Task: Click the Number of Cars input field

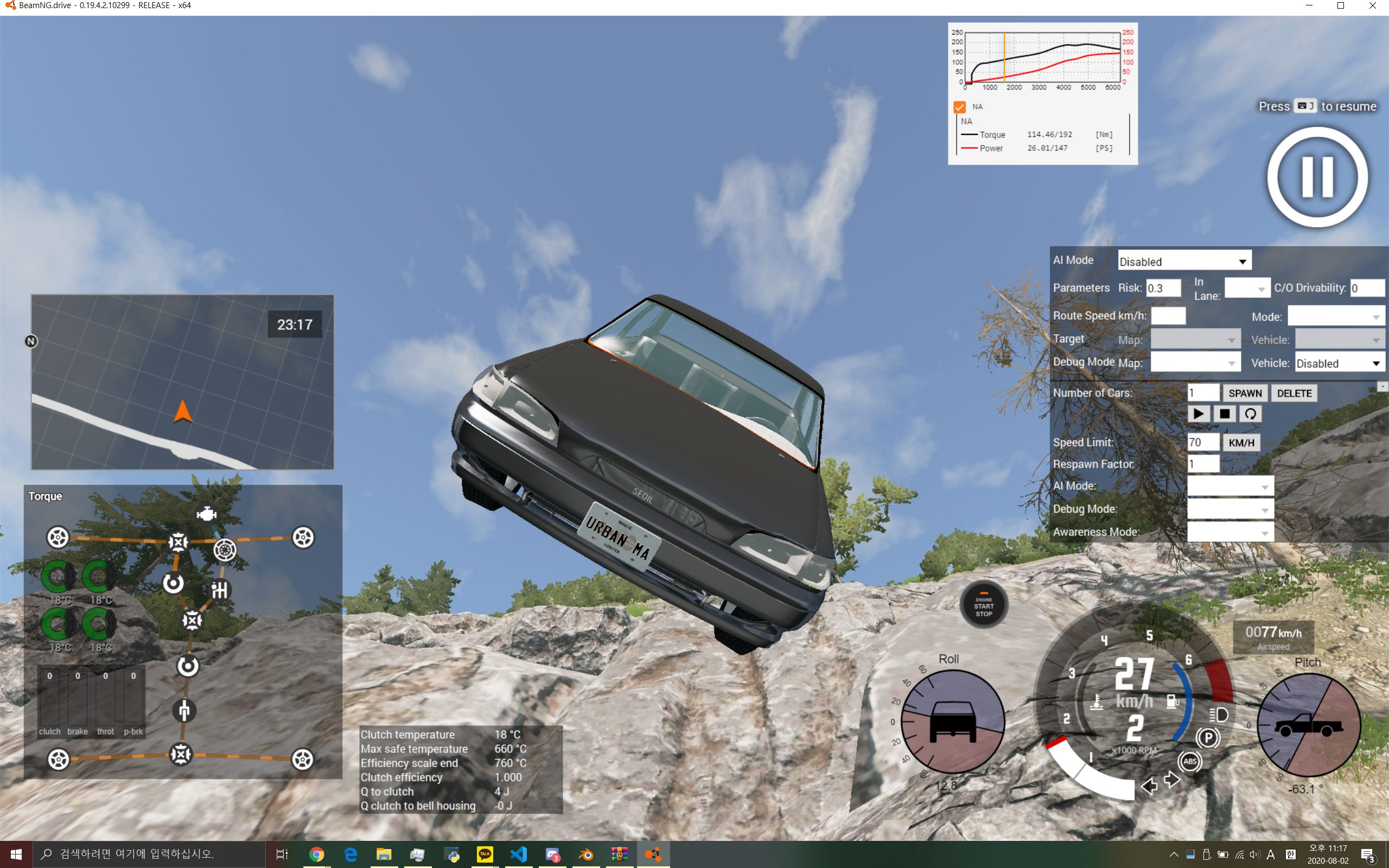Action: coord(1203,393)
